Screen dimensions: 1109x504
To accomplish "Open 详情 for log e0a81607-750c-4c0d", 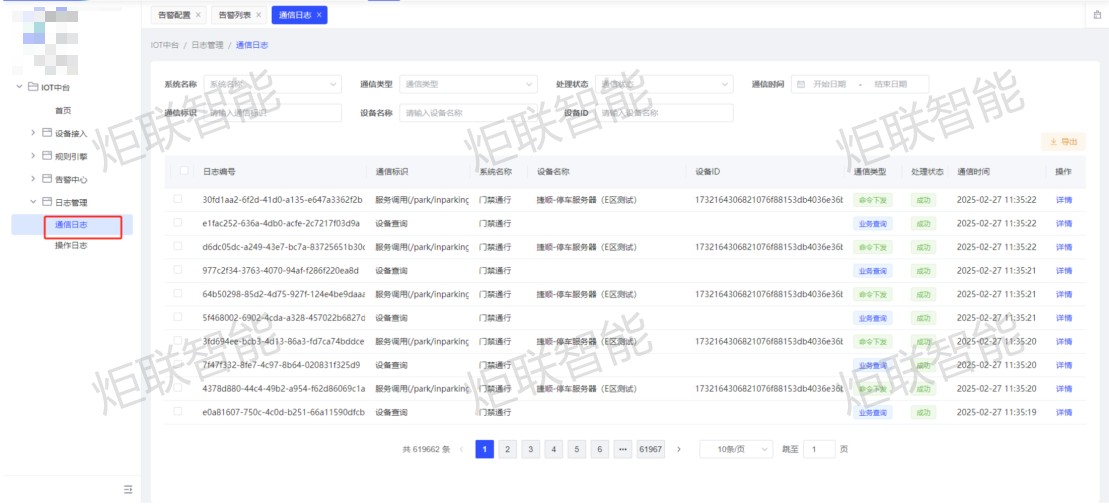I will coord(1064,412).
